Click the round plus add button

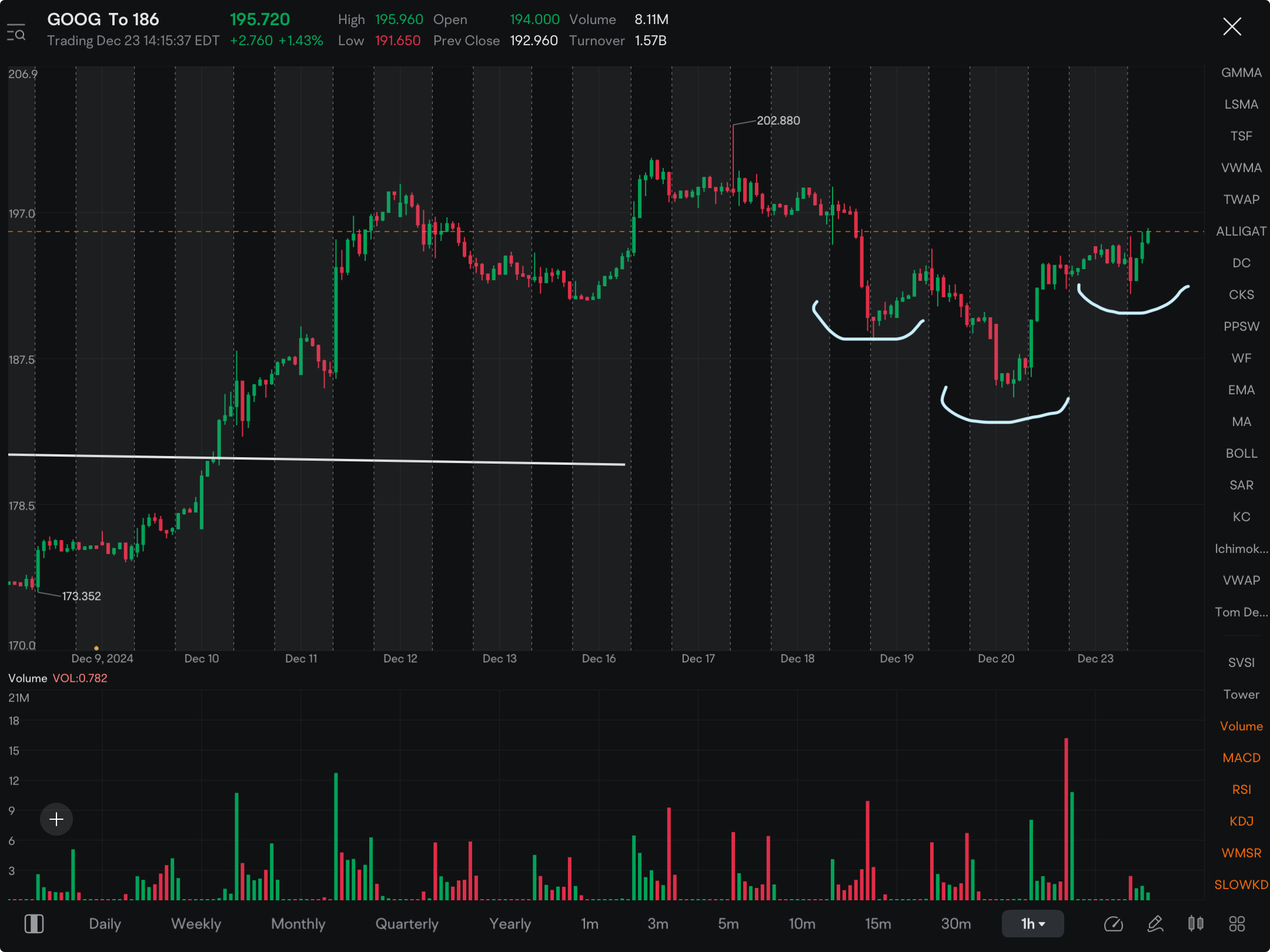pos(56,819)
